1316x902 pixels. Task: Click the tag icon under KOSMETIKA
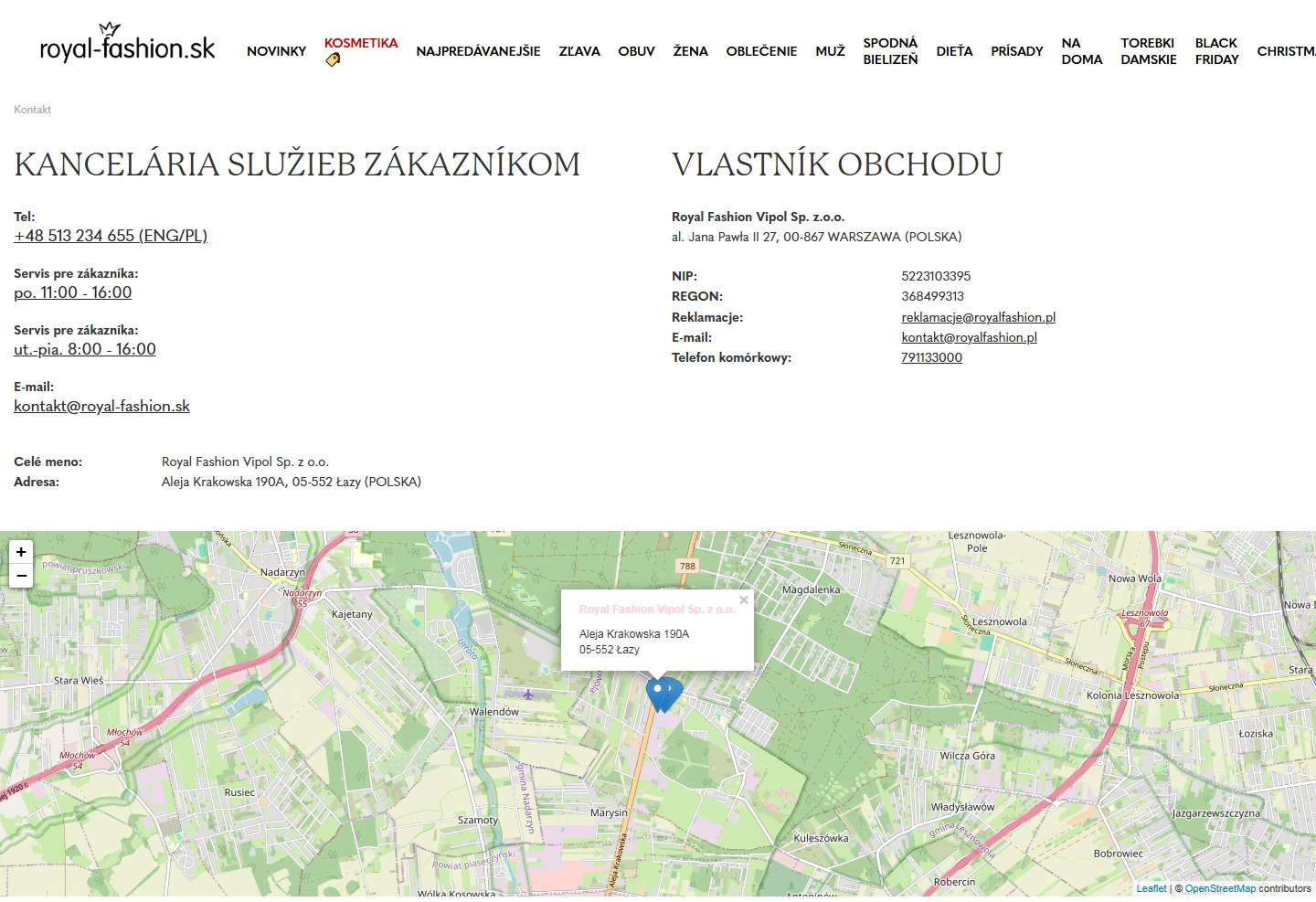333,59
